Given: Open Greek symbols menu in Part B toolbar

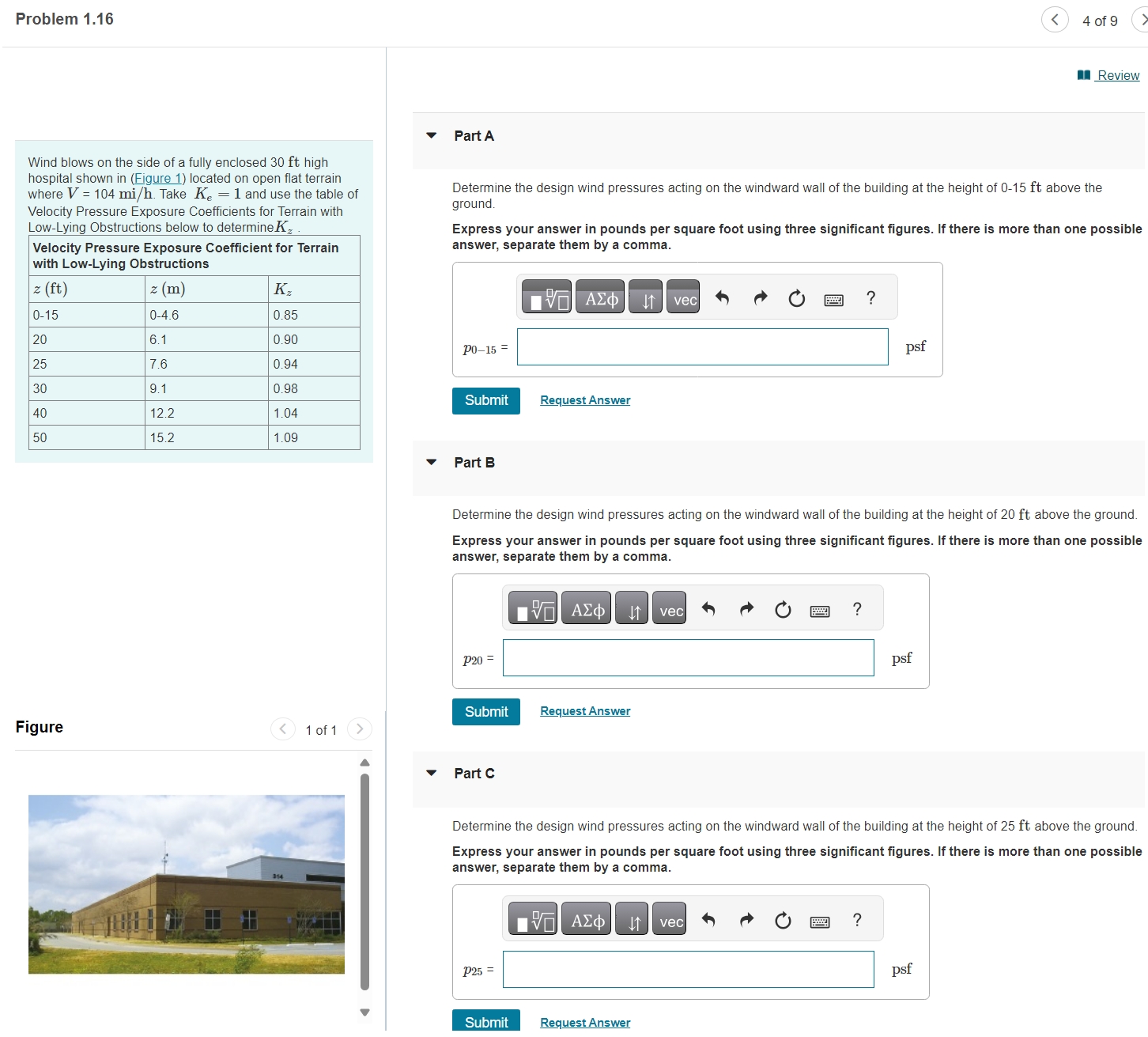Looking at the screenshot, I should coord(586,608).
